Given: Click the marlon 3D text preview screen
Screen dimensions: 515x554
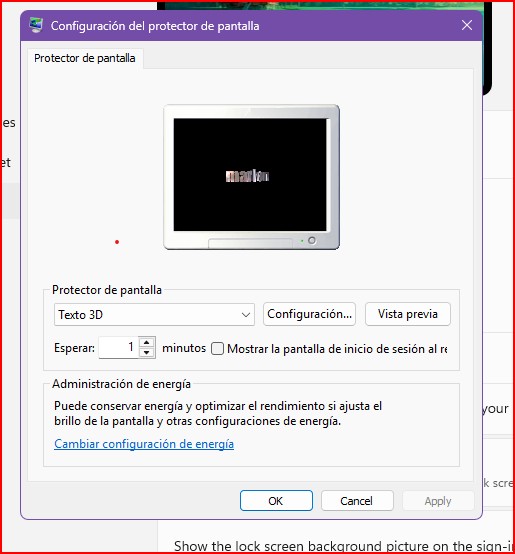Looking at the screenshot, I should tap(250, 175).
